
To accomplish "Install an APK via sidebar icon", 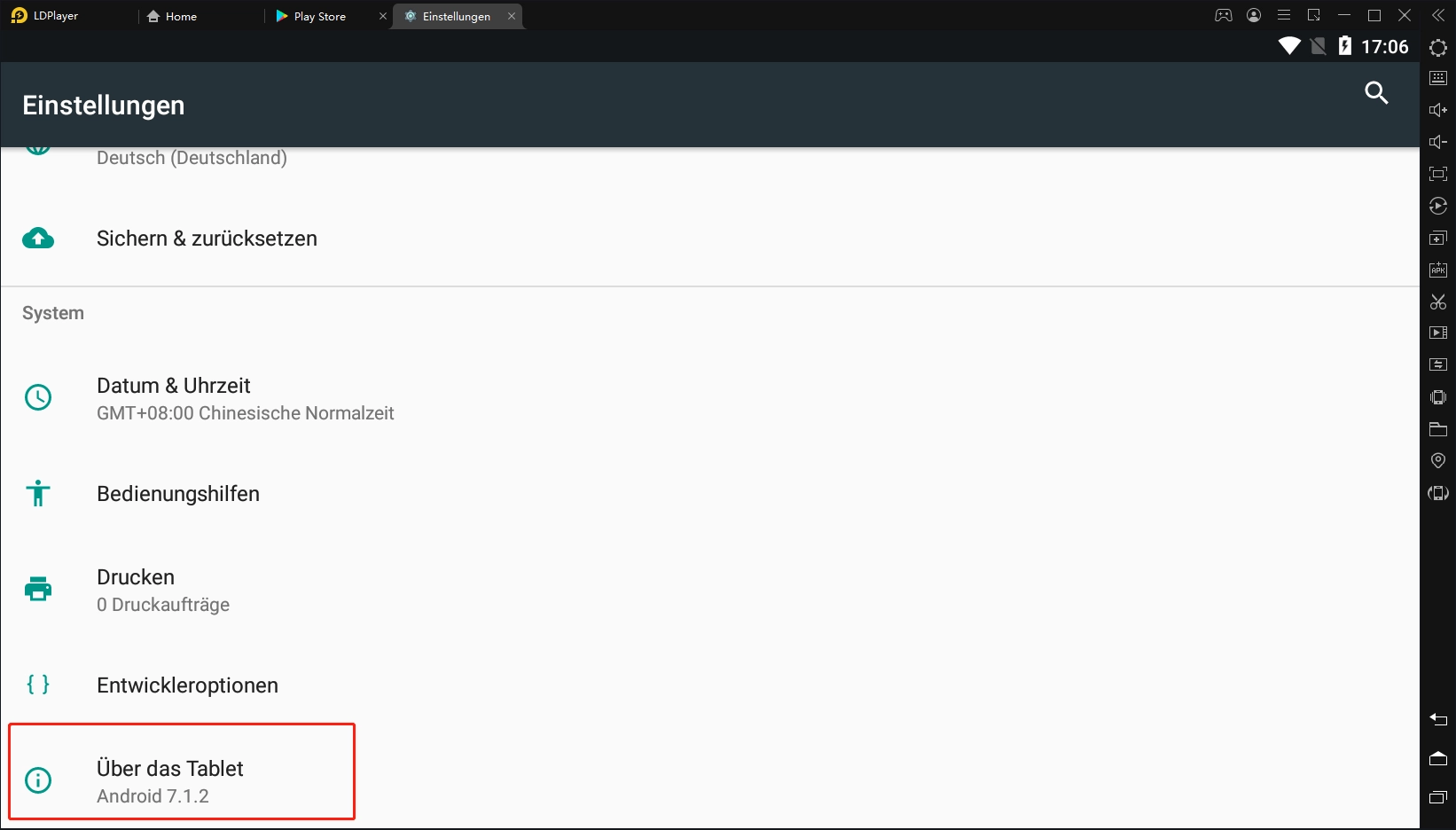I will [x=1438, y=270].
